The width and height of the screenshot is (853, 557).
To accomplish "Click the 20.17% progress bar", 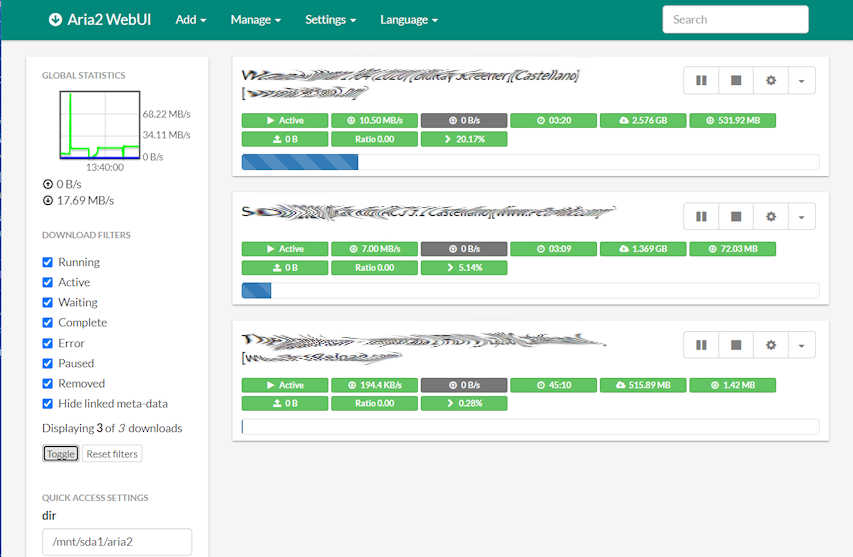I will pyautogui.click(x=530, y=162).
